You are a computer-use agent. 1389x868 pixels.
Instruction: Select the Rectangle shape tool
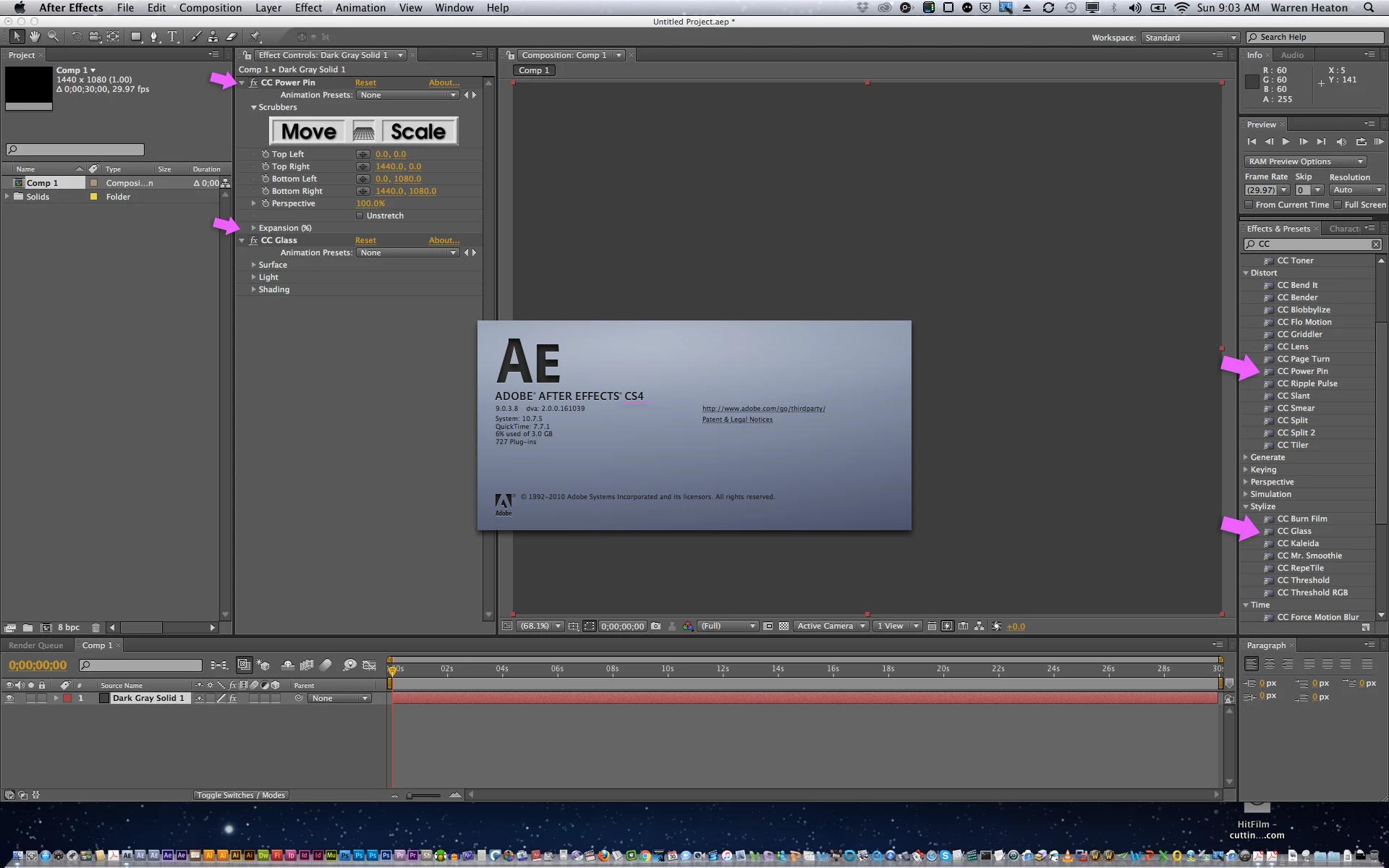[135, 37]
